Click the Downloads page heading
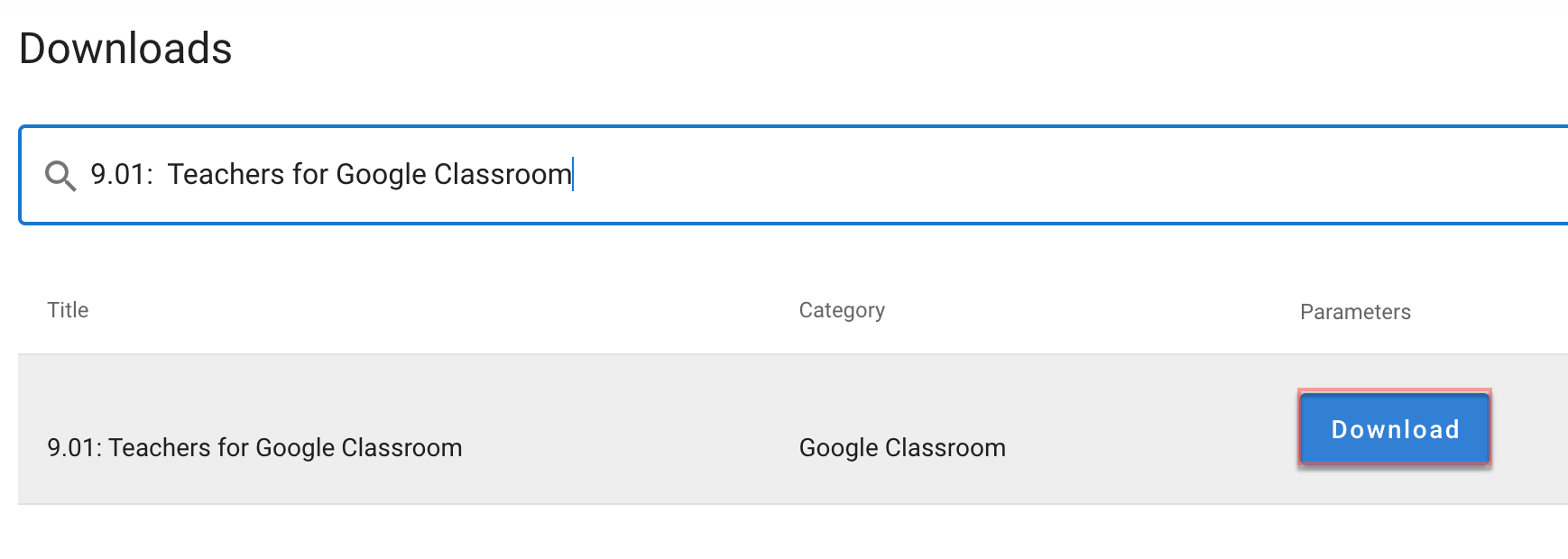Image resolution: width=1568 pixels, height=559 pixels. pos(125,48)
